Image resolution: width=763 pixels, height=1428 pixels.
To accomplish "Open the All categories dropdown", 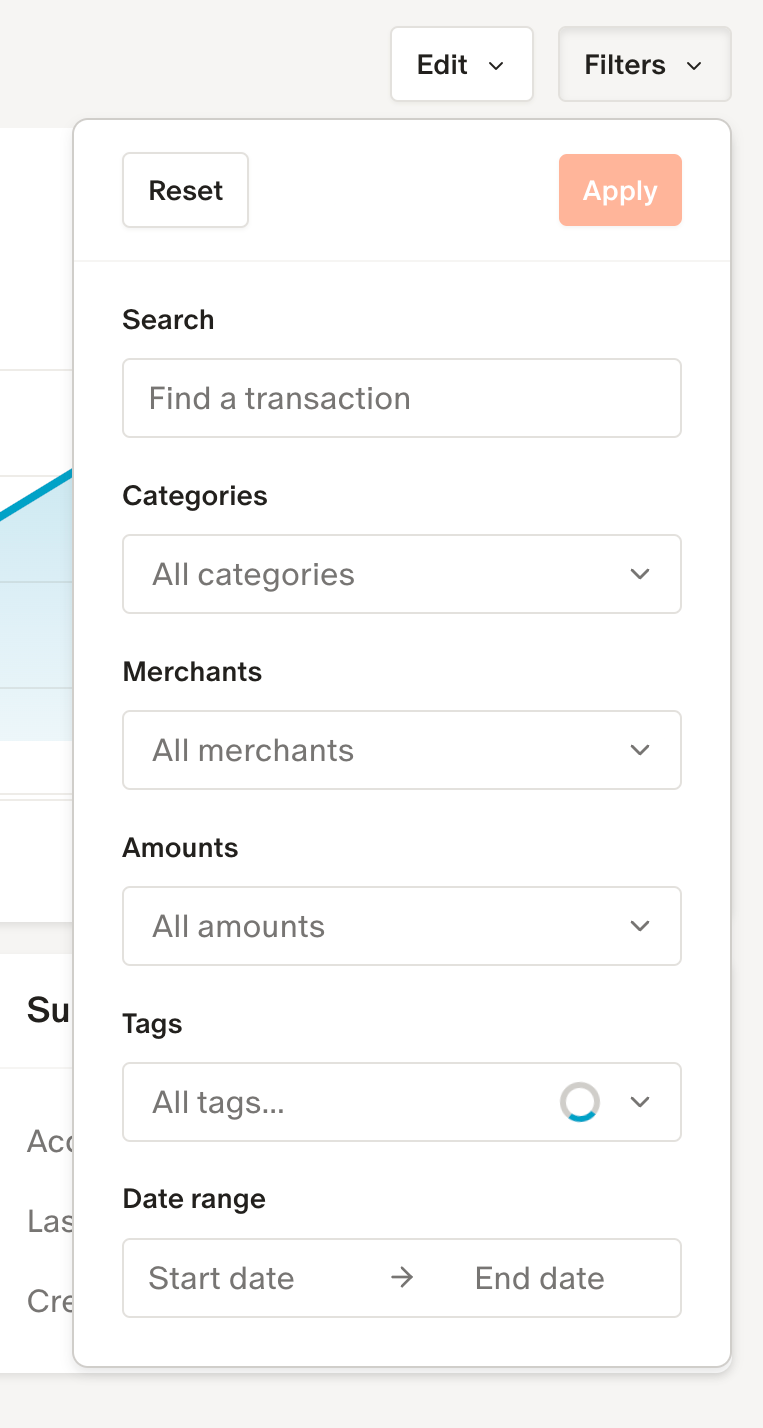I will tap(380, 574).
